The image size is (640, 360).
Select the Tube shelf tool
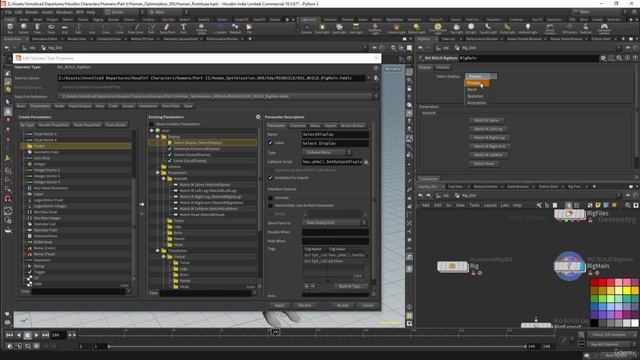(37, 28)
